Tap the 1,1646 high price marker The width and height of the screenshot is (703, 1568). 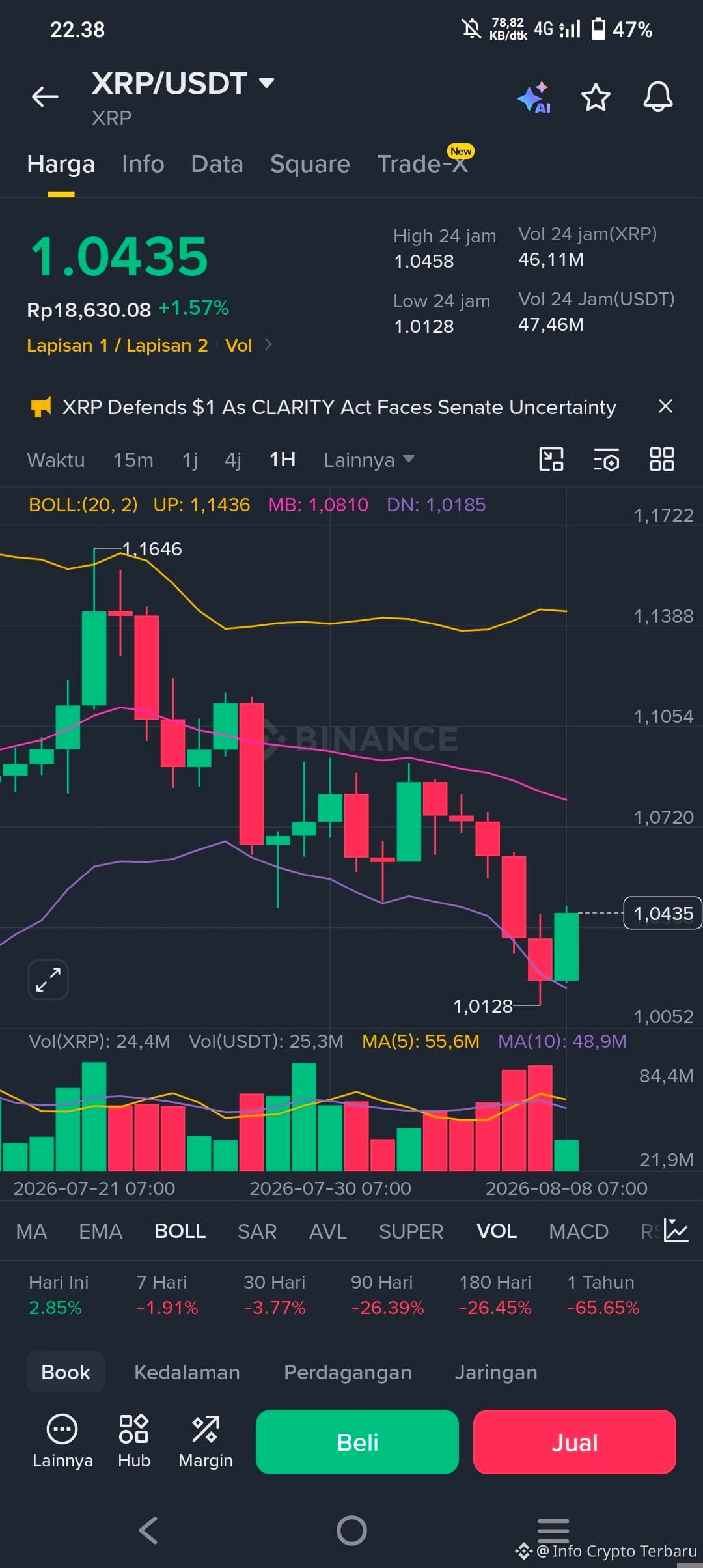152,549
